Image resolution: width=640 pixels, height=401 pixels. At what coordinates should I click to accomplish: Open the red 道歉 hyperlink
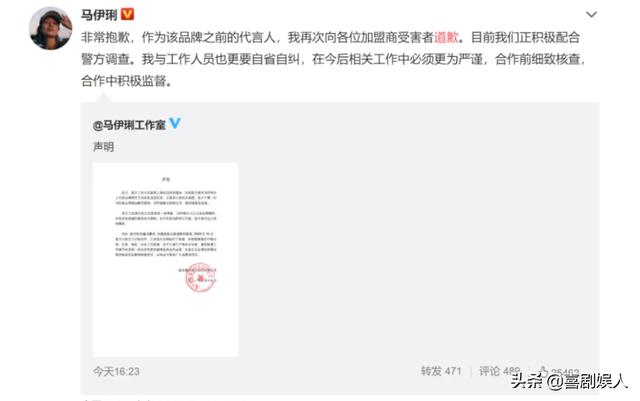[446, 37]
